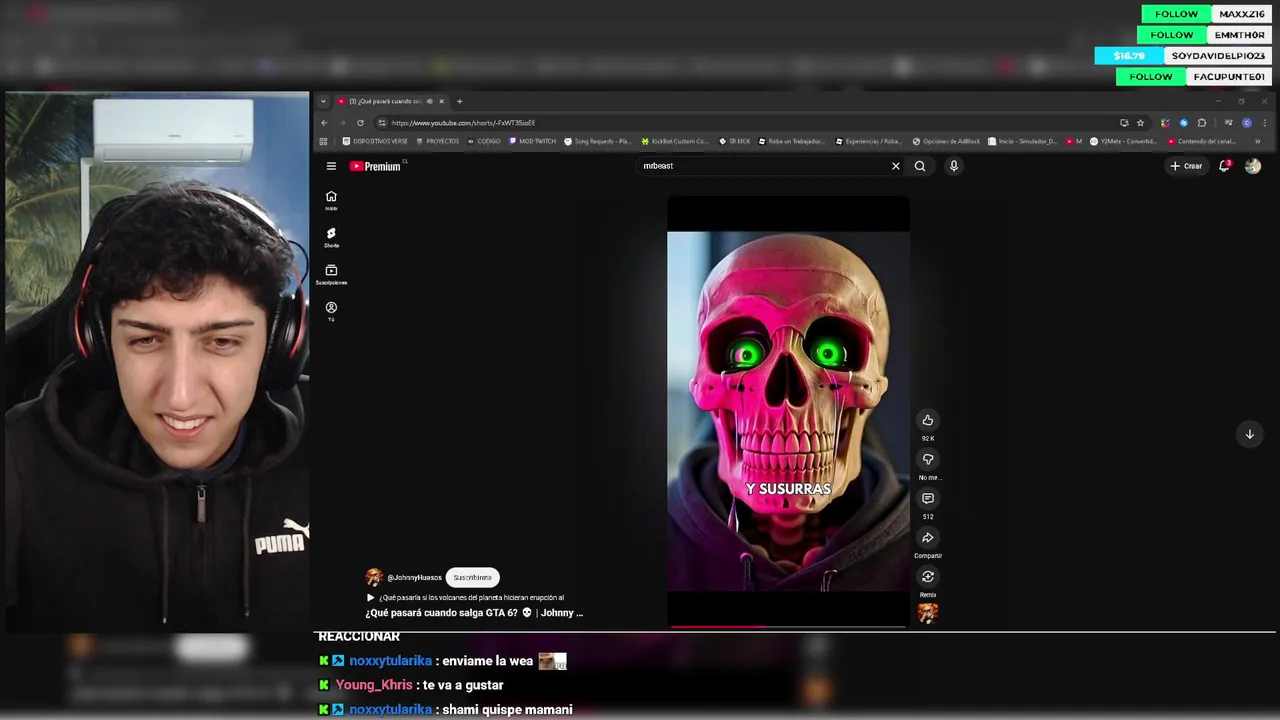
Task: Open Song Requests bookmark
Action: point(597,141)
